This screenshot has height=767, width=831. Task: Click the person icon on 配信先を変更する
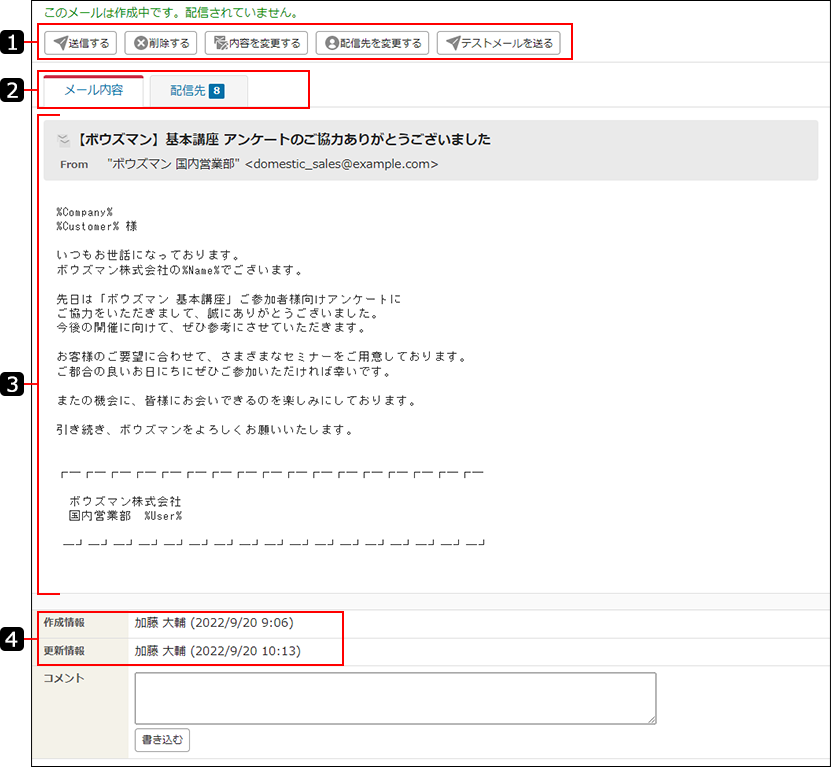tap(332, 43)
